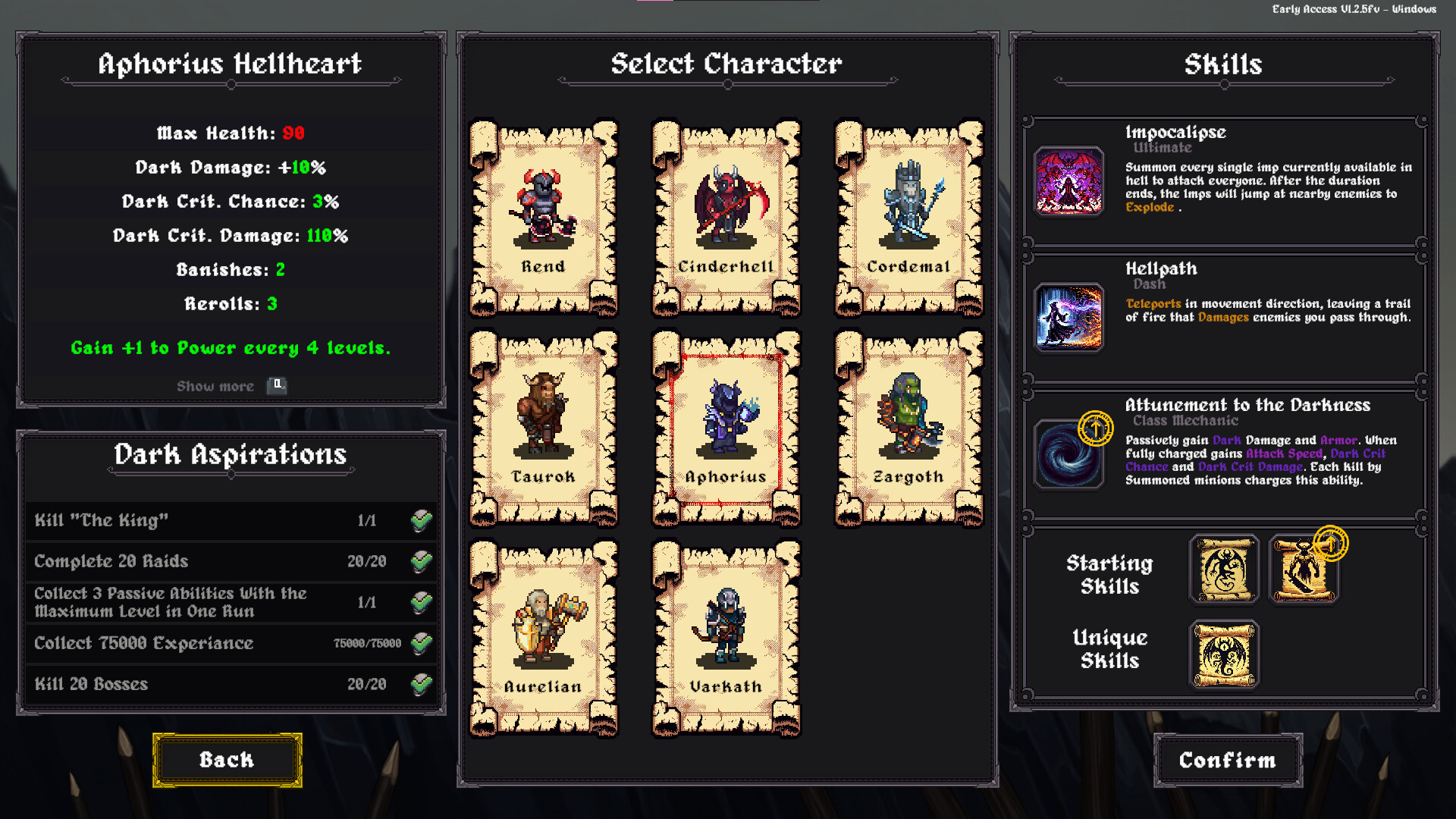This screenshot has width=1456, height=819.
Task: Confirm the character selection
Action: (x=1228, y=760)
